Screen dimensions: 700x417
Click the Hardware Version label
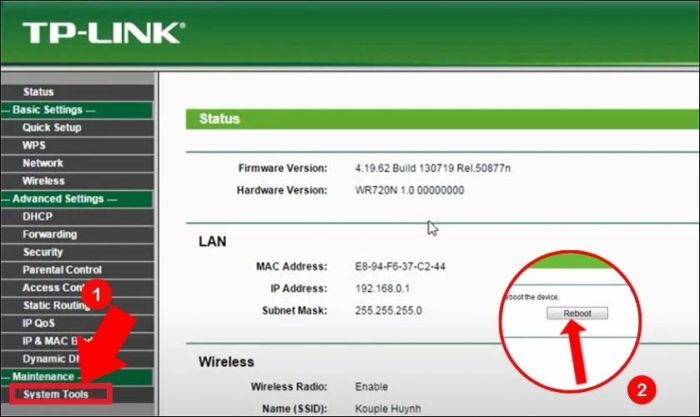tap(282, 191)
